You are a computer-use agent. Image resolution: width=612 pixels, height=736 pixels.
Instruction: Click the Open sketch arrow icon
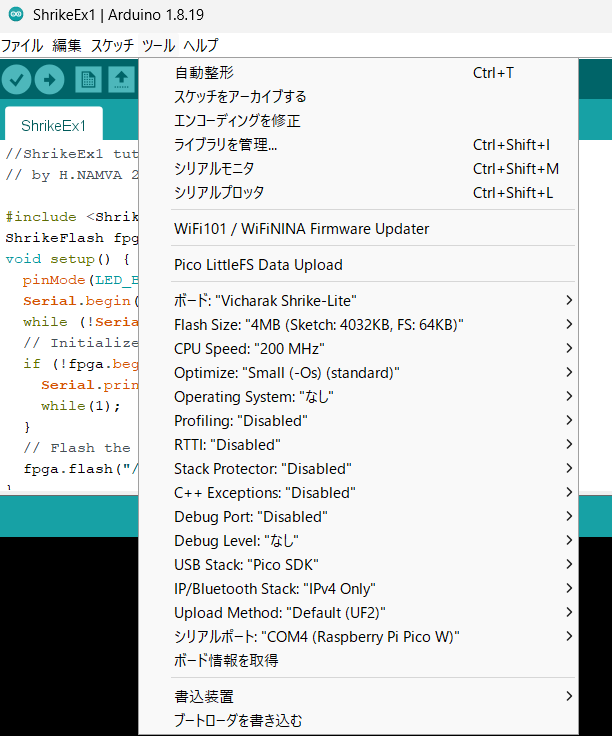pyautogui.click(x=121, y=80)
